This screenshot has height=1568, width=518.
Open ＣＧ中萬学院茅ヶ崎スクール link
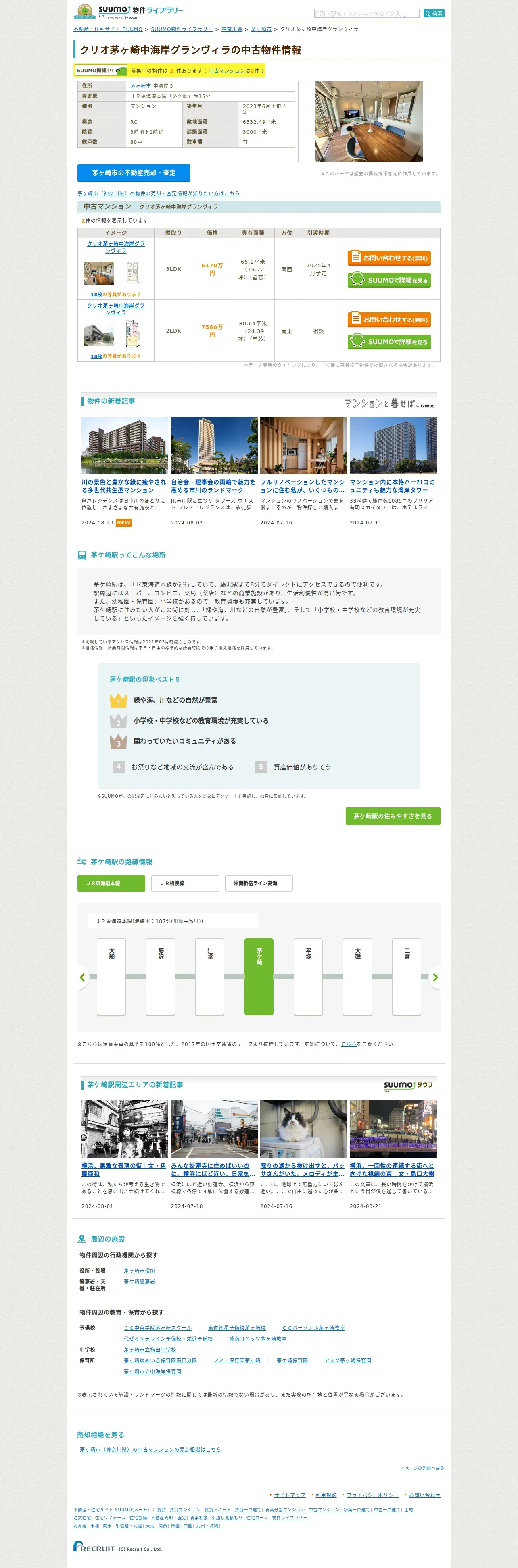pos(158,1328)
